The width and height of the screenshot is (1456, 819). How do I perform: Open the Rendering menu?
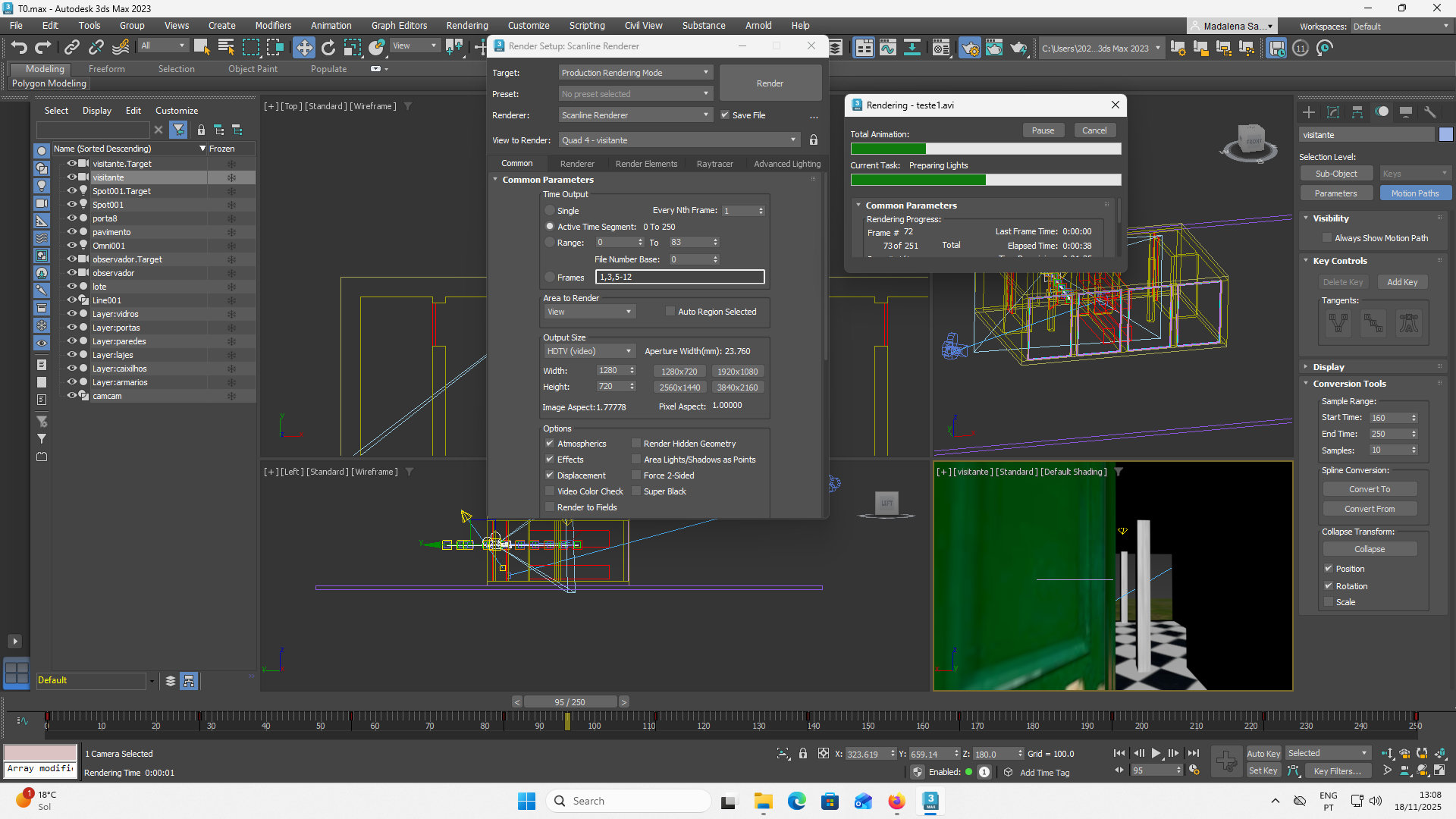466,25
